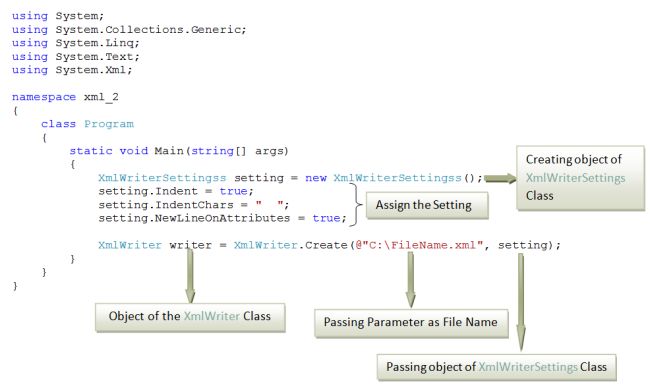Click 'System.Text' in the using directive
The image size is (650, 390).
click(x=95, y=57)
